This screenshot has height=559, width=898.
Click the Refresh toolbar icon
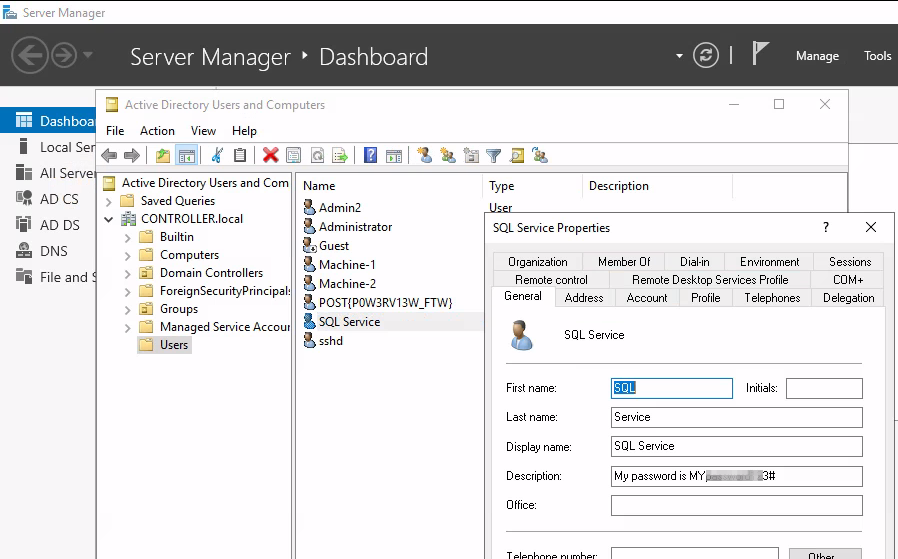[317, 155]
